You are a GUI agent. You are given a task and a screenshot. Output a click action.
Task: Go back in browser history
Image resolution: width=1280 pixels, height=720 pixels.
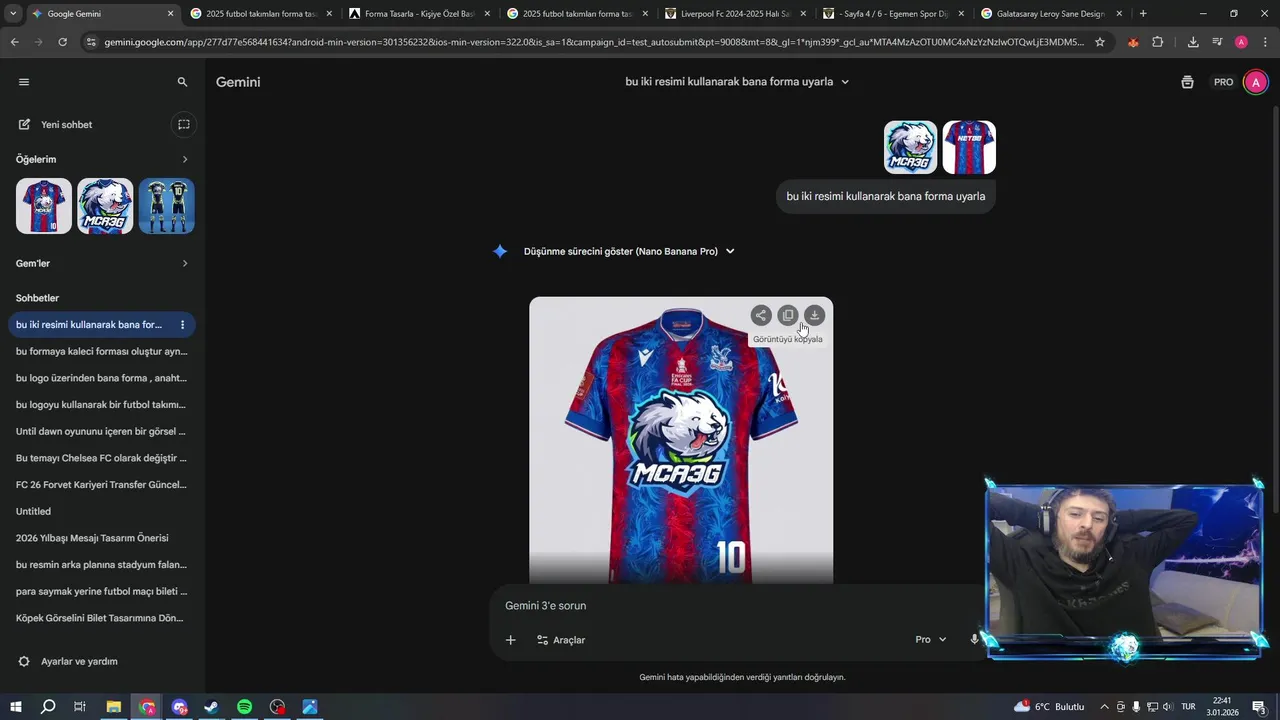[x=14, y=42]
